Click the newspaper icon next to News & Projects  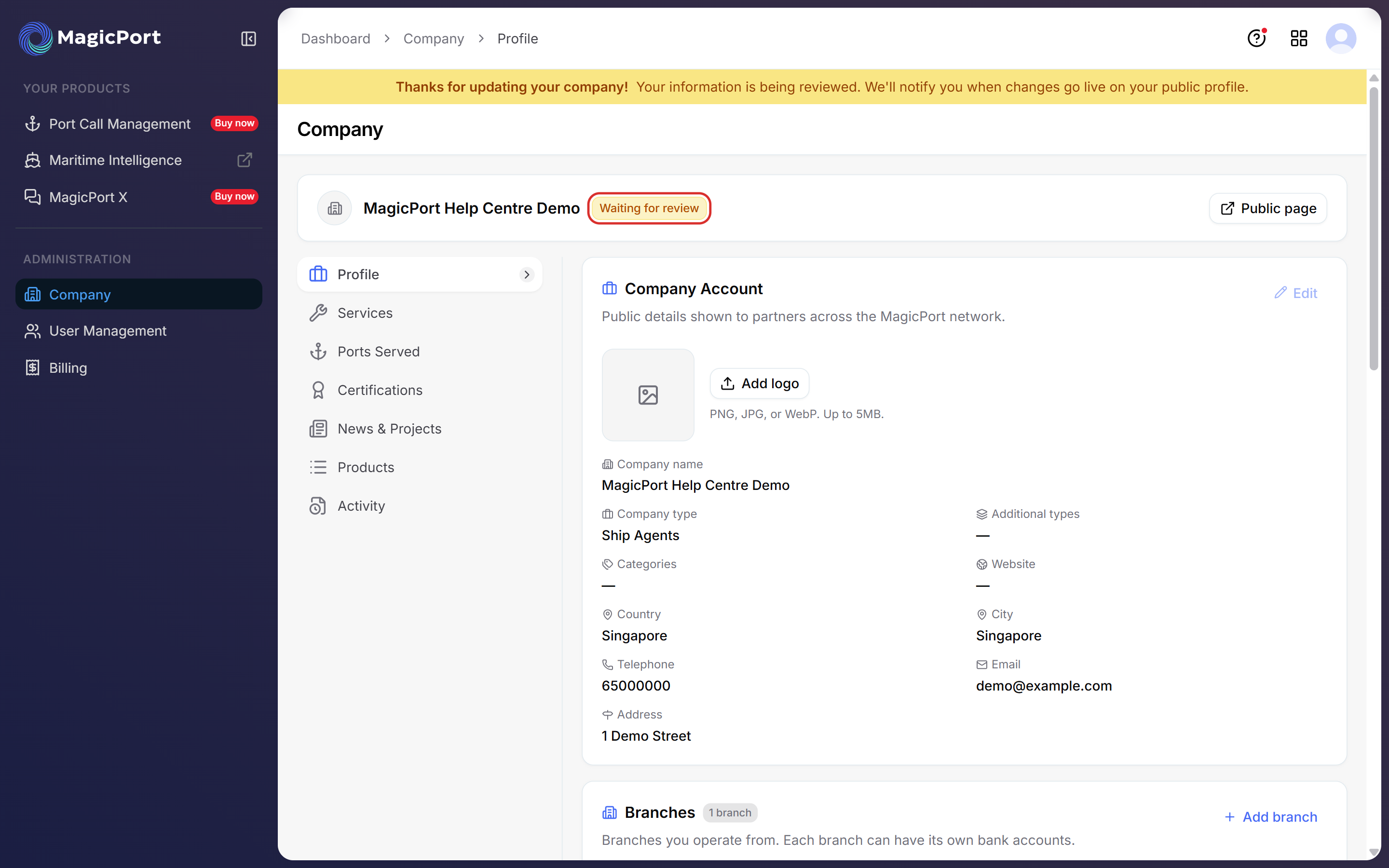point(318,428)
